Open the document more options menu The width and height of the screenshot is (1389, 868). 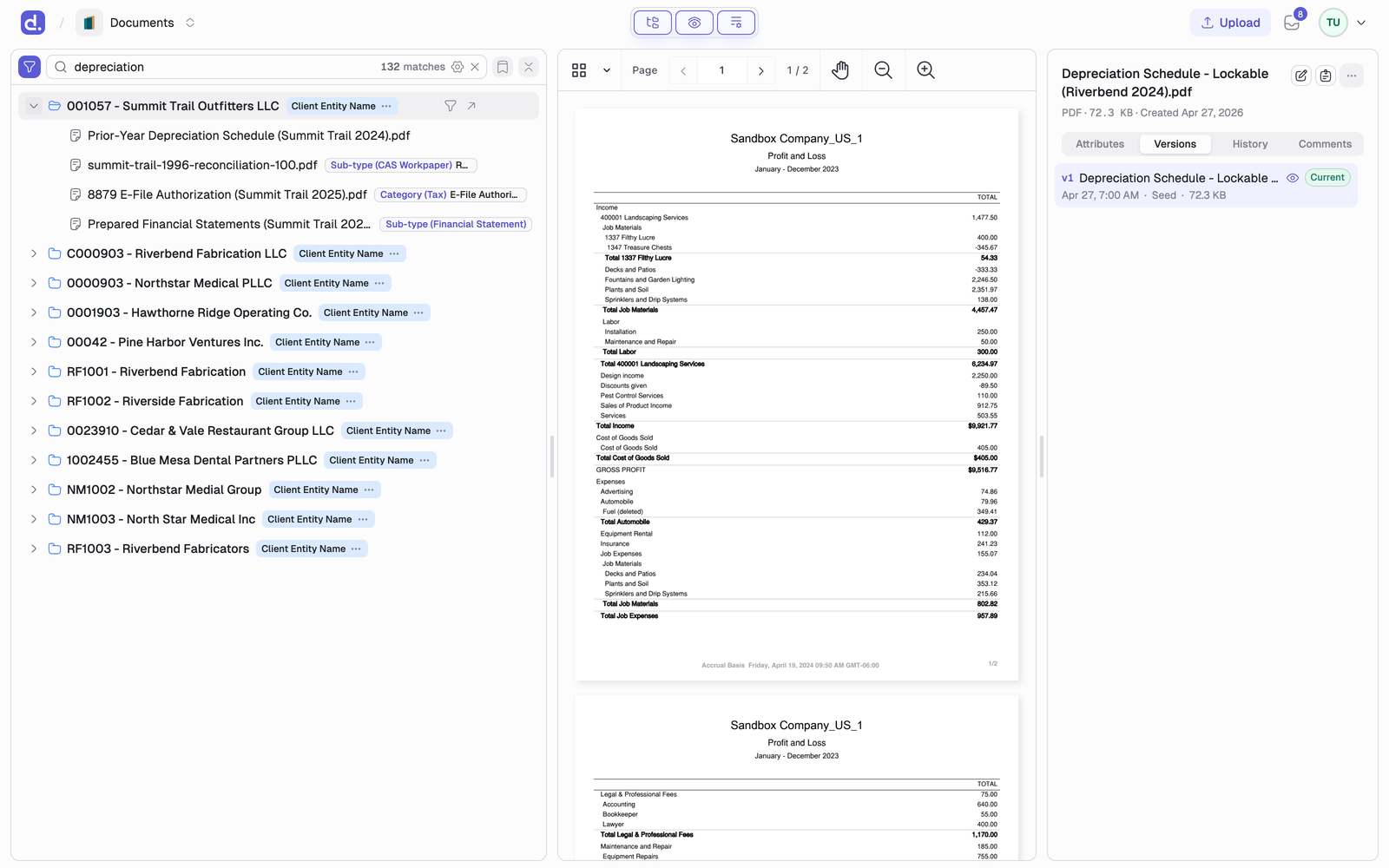click(x=1352, y=76)
